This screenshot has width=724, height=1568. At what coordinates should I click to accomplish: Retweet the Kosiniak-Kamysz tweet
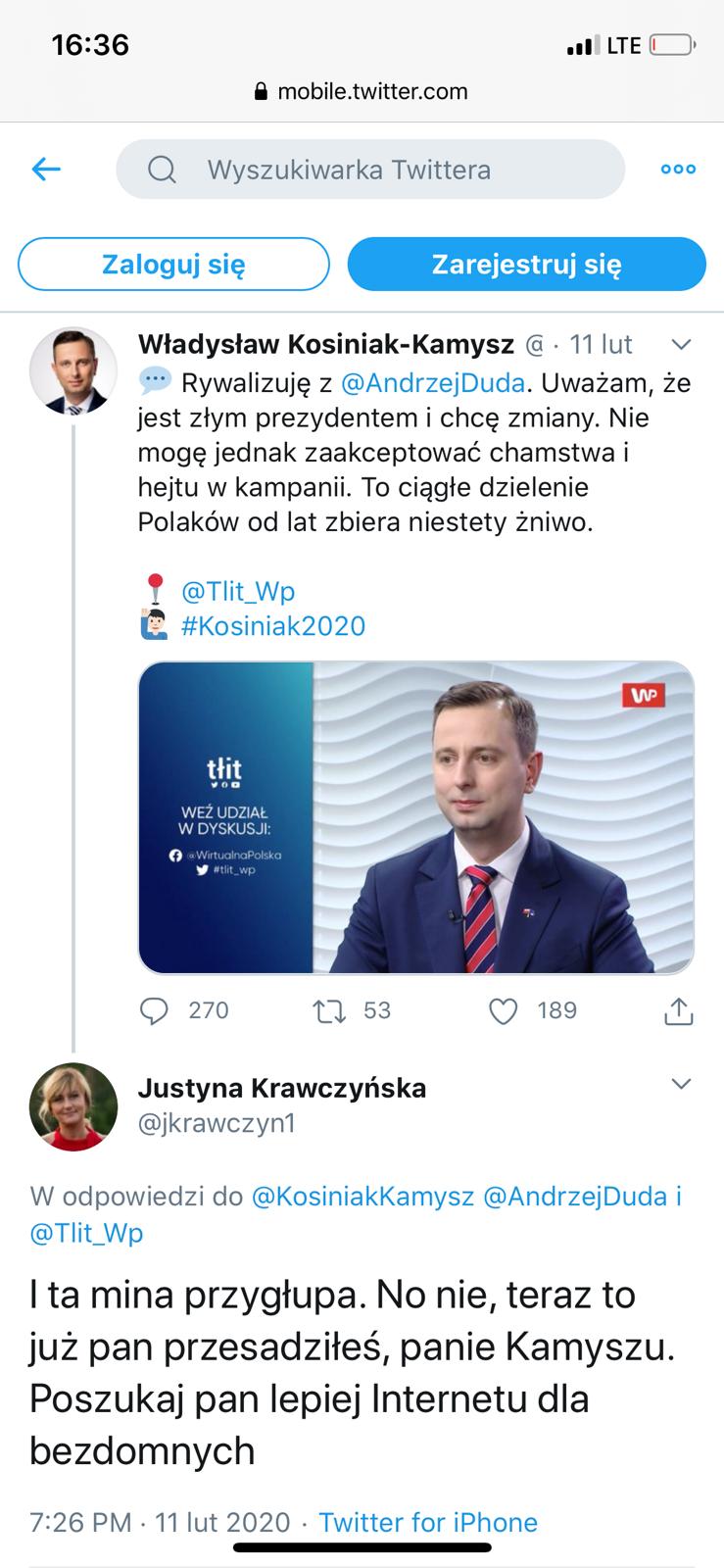(x=328, y=1010)
